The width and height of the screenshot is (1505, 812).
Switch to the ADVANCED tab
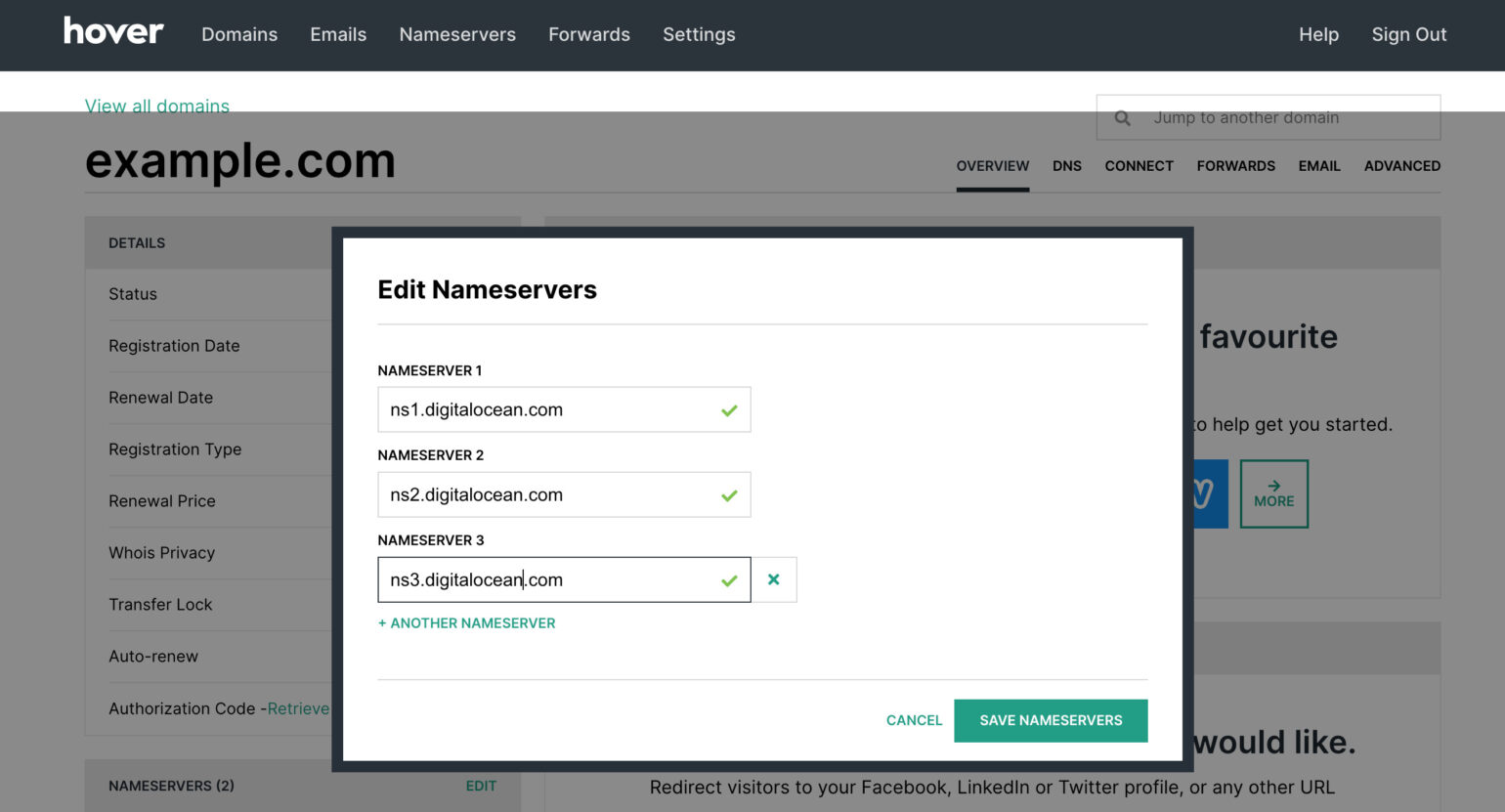click(1401, 166)
